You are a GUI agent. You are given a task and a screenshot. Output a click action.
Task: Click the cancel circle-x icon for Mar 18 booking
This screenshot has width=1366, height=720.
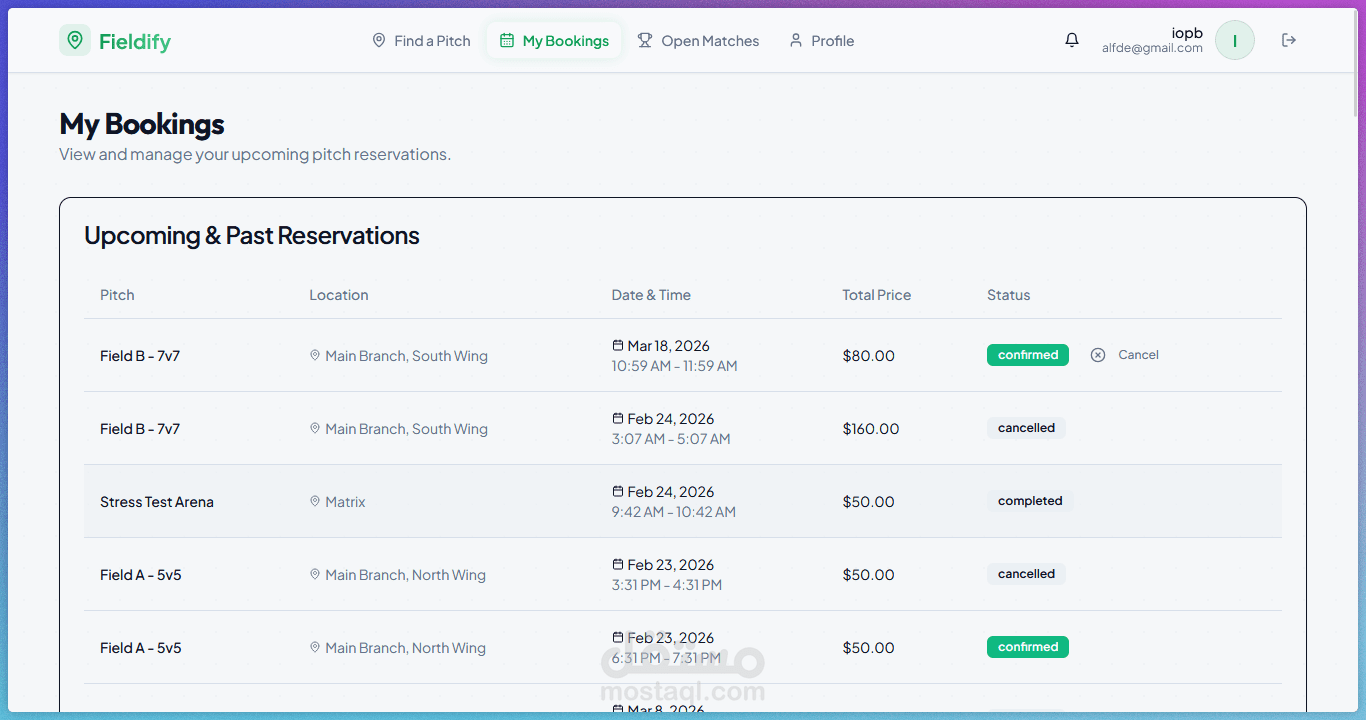tap(1098, 355)
